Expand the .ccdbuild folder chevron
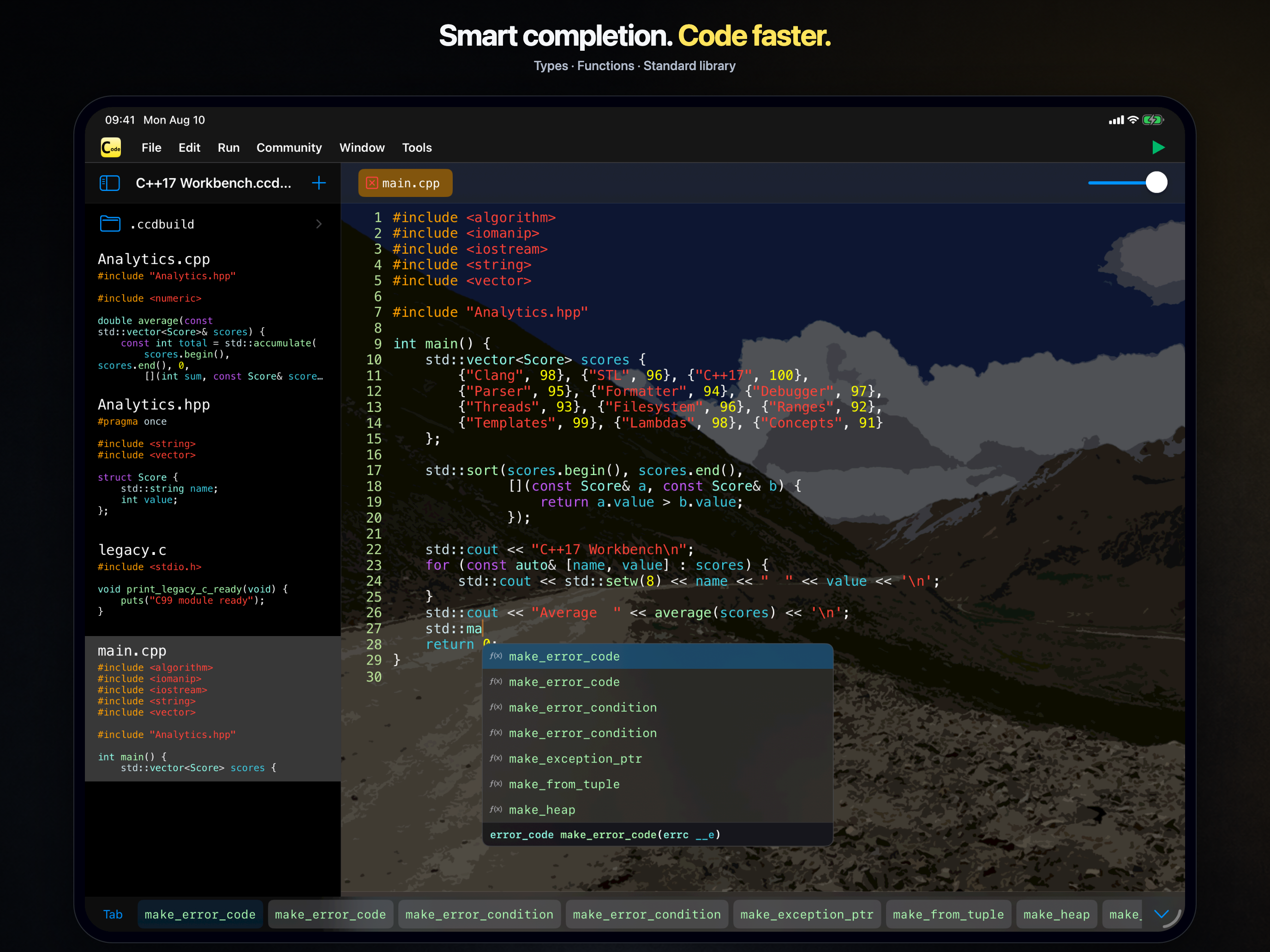Screen dimensions: 1270x952 pos(319,224)
